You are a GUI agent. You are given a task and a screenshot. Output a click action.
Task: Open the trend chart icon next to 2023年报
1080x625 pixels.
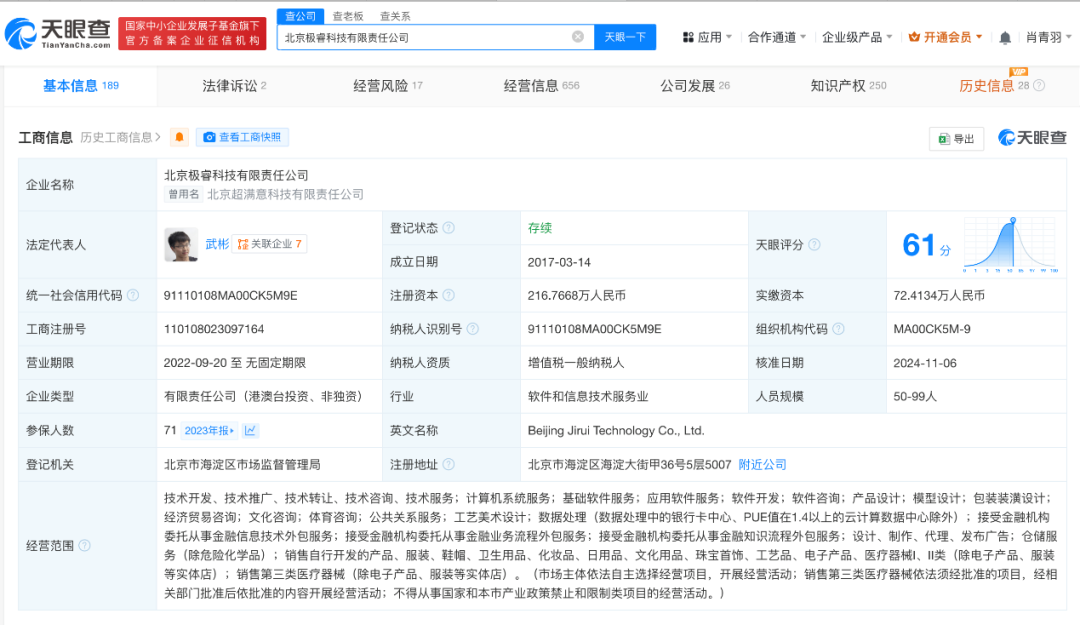pyautogui.click(x=250, y=431)
